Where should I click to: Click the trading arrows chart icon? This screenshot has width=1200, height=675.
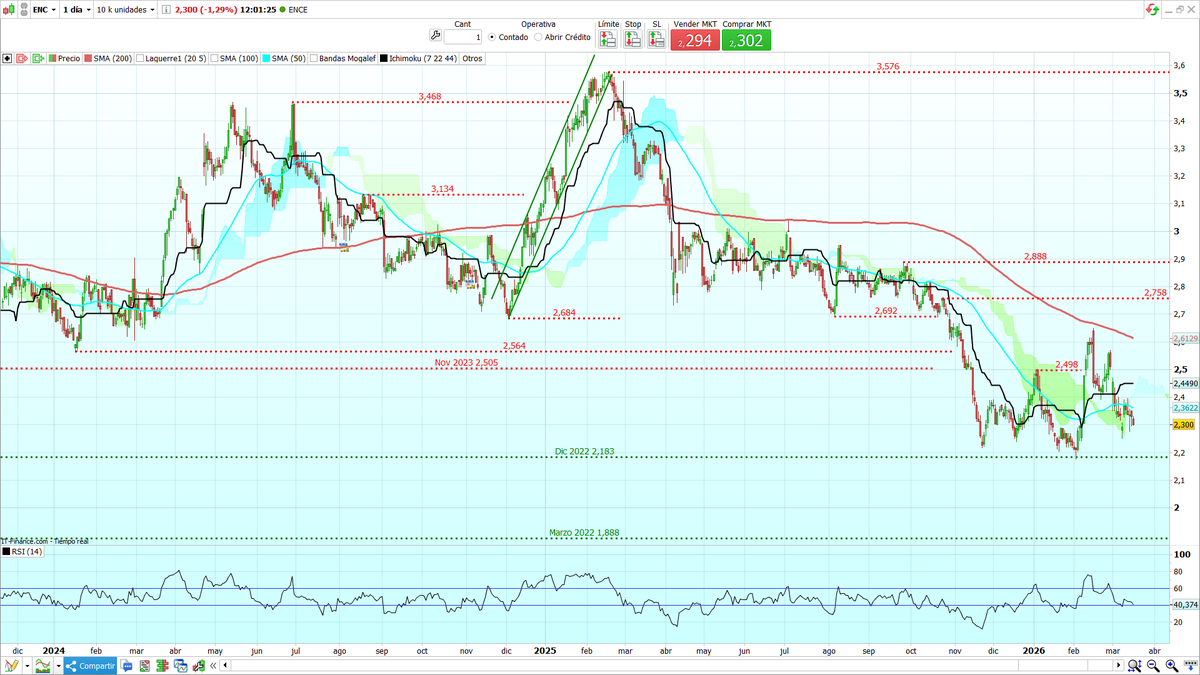click(198, 666)
